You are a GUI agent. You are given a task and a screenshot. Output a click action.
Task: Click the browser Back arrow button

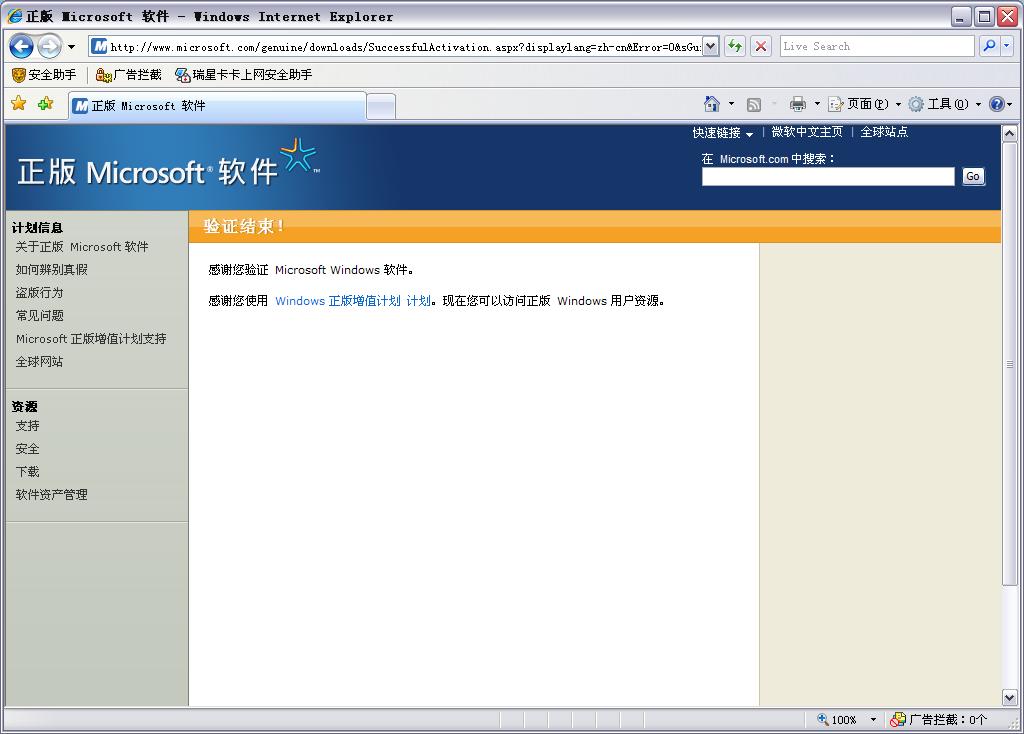22,46
